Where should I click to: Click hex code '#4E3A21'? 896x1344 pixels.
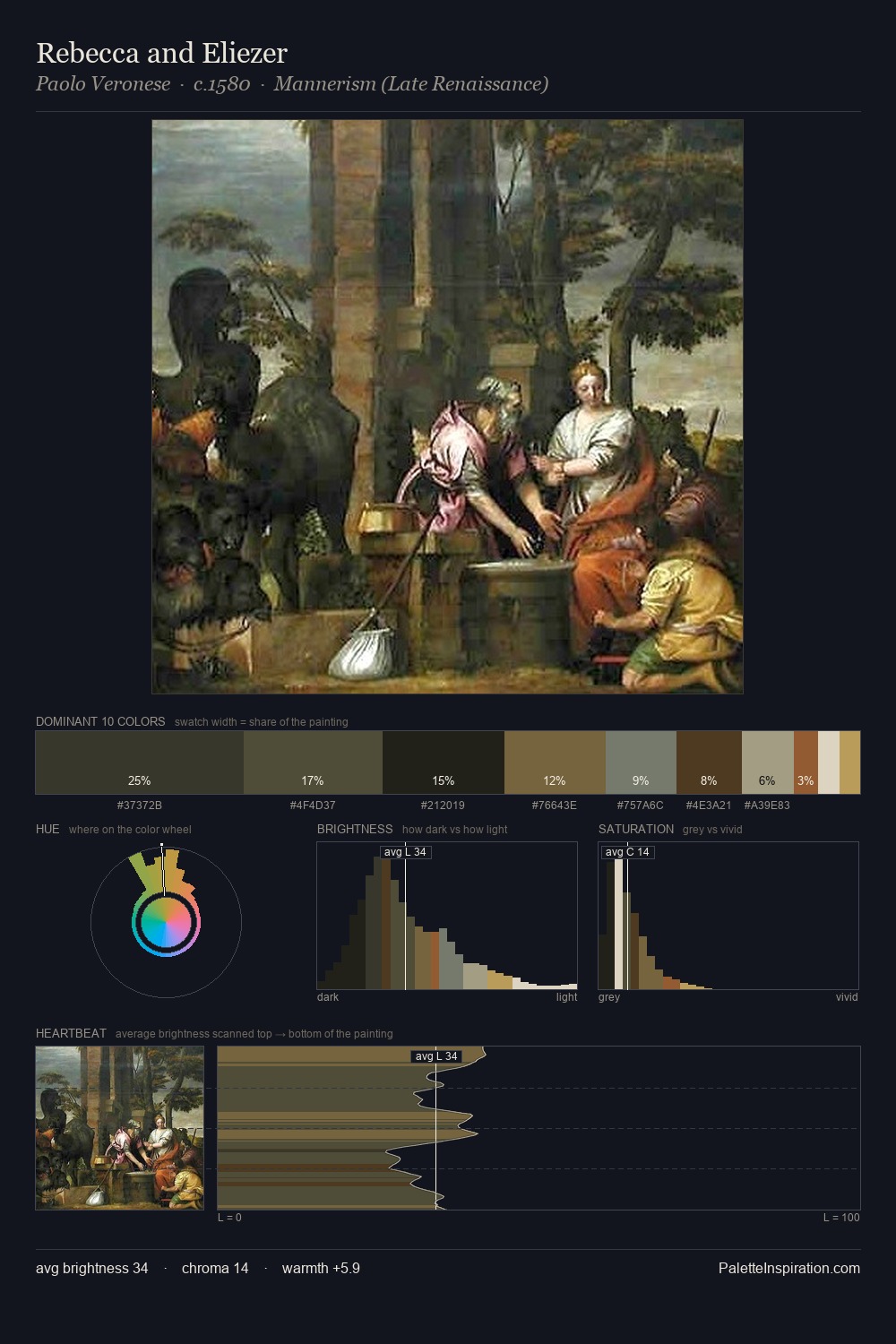coord(709,805)
